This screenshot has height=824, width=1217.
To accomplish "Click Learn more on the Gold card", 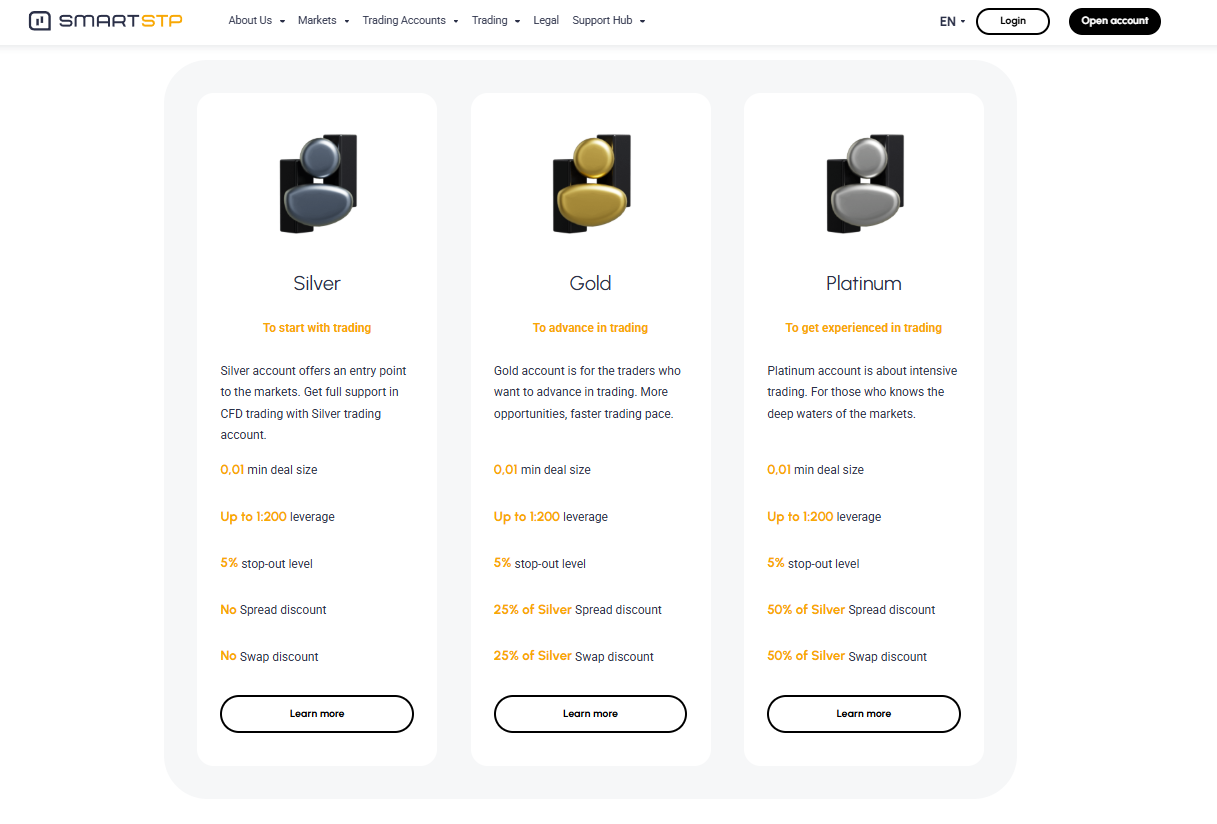I will (590, 713).
